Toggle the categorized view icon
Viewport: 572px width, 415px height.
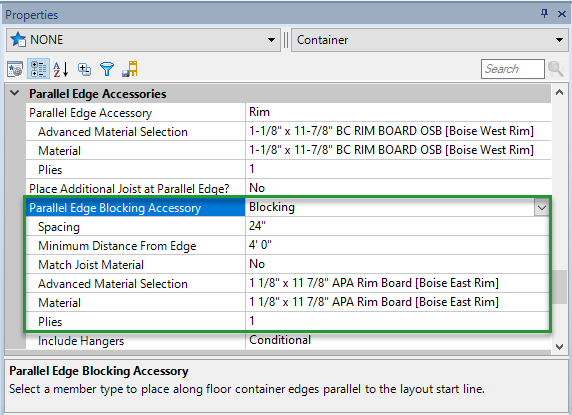click(x=38, y=69)
